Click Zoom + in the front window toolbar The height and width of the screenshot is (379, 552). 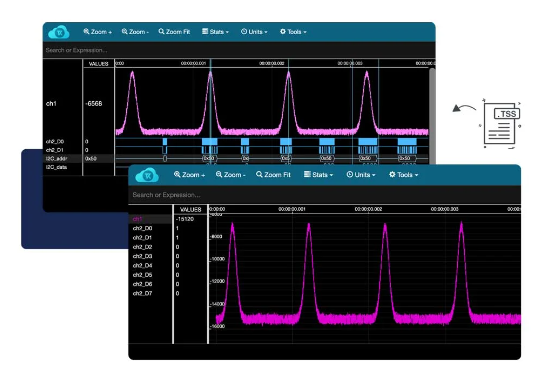(x=189, y=175)
